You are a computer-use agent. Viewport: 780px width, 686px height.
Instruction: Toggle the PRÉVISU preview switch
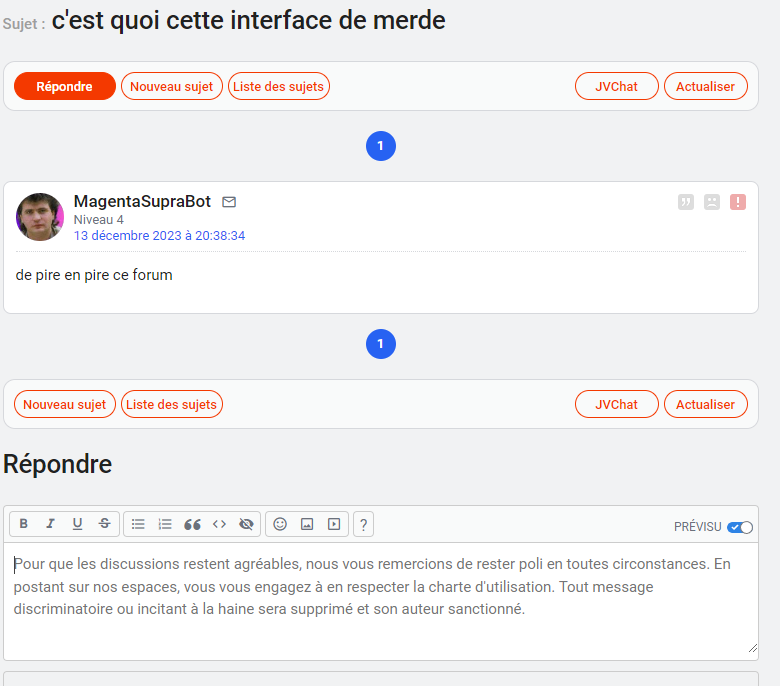coord(740,527)
